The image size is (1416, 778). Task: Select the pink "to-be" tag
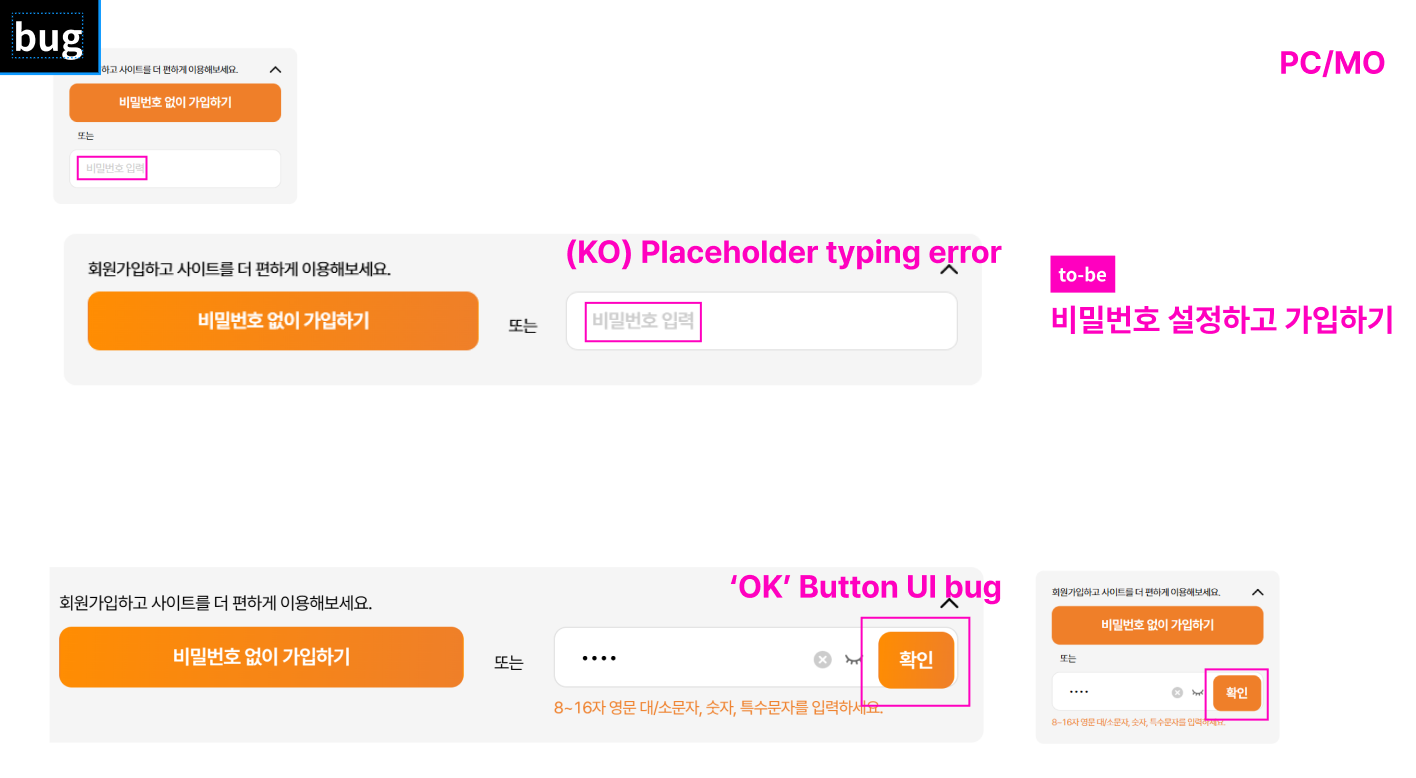click(x=1082, y=275)
